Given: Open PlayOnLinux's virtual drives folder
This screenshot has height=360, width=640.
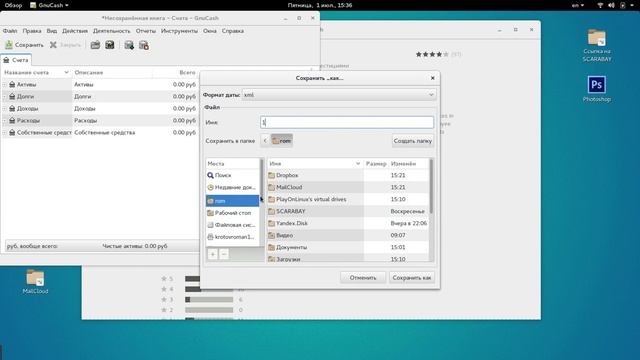Looking at the screenshot, I should point(348,199).
